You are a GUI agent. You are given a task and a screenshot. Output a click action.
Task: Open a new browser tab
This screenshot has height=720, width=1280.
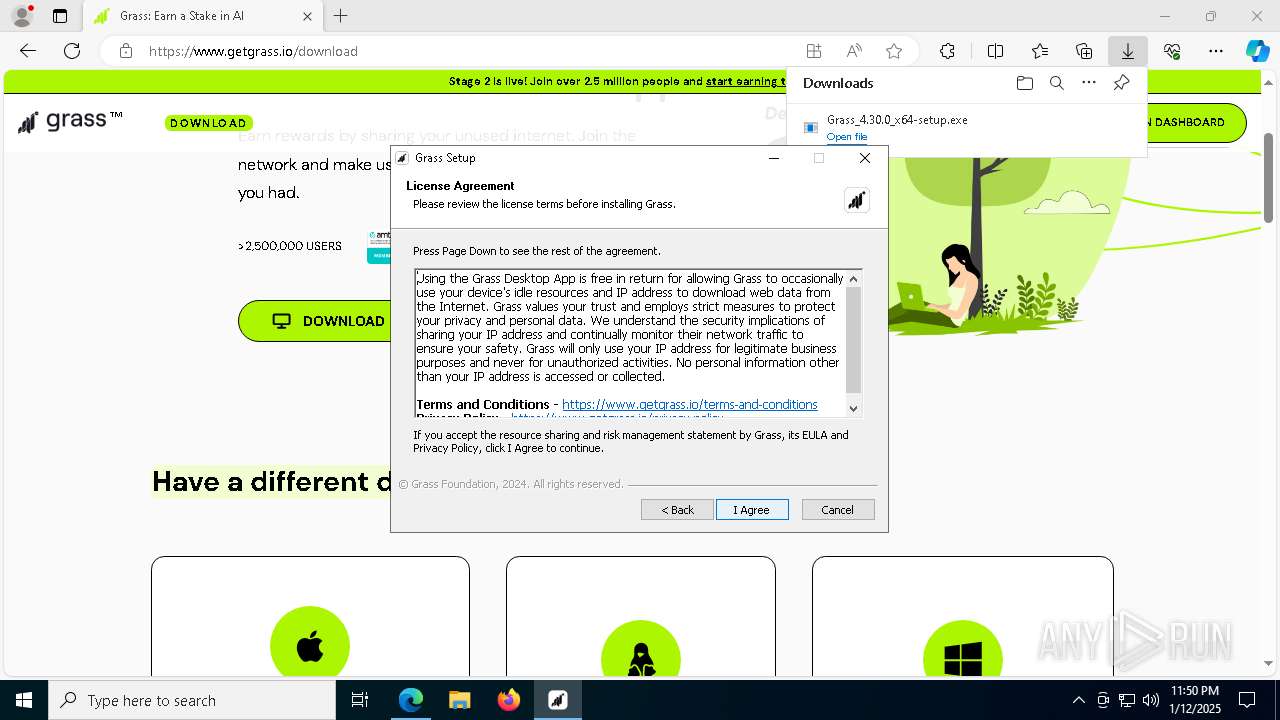pos(340,16)
